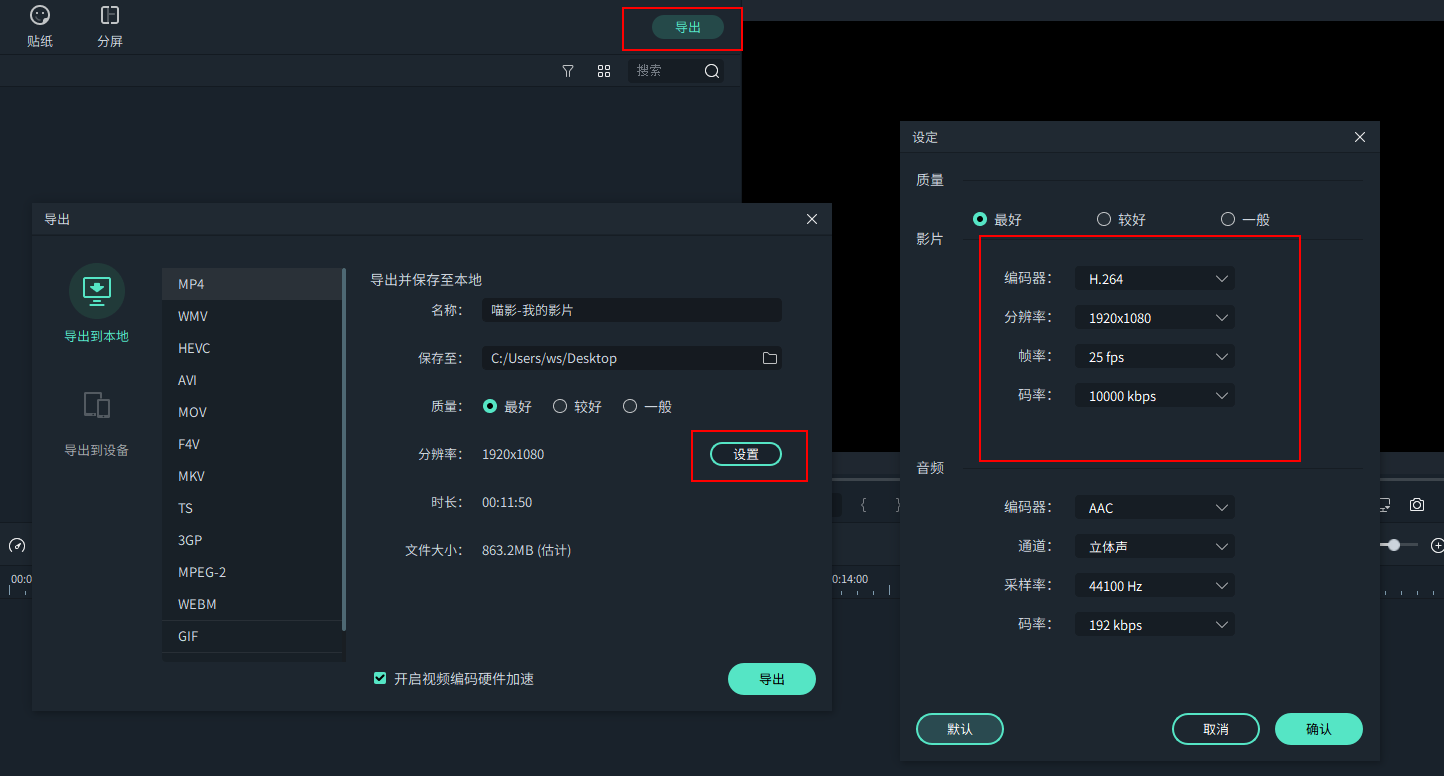Restore defaults with 默认 button
This screenshot has height=776, width=1444.
point(959,729)
